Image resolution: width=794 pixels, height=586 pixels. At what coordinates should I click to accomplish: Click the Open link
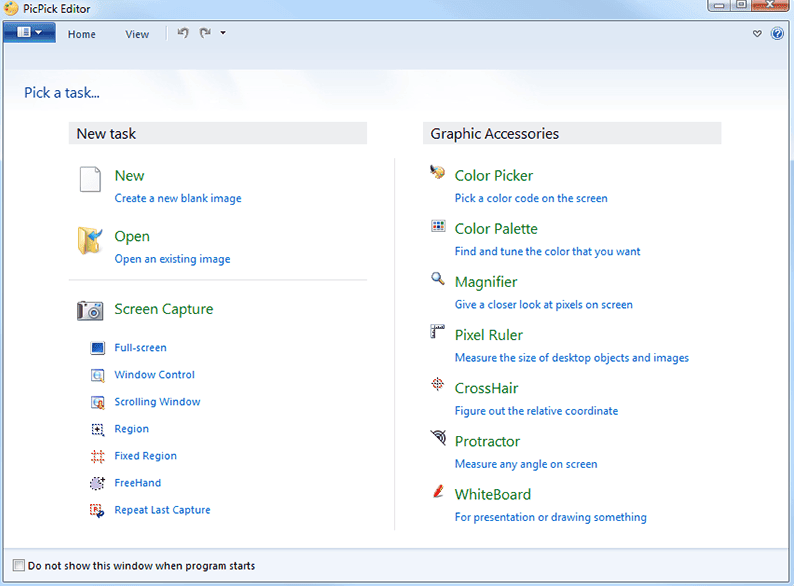point(132,237)
